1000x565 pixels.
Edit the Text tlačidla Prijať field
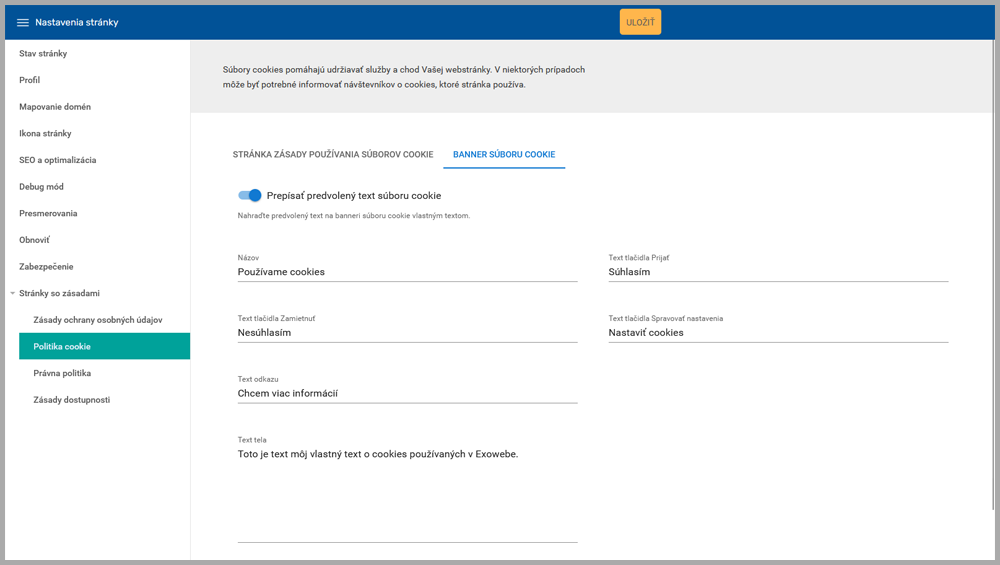coord(777,272)
